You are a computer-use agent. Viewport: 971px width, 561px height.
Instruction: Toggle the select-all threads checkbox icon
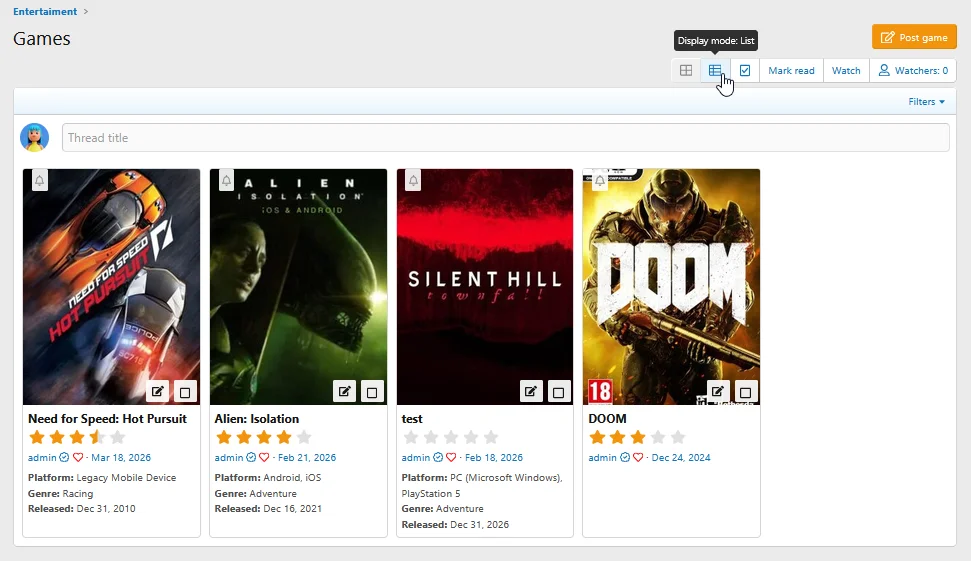(x=745, y=71)
